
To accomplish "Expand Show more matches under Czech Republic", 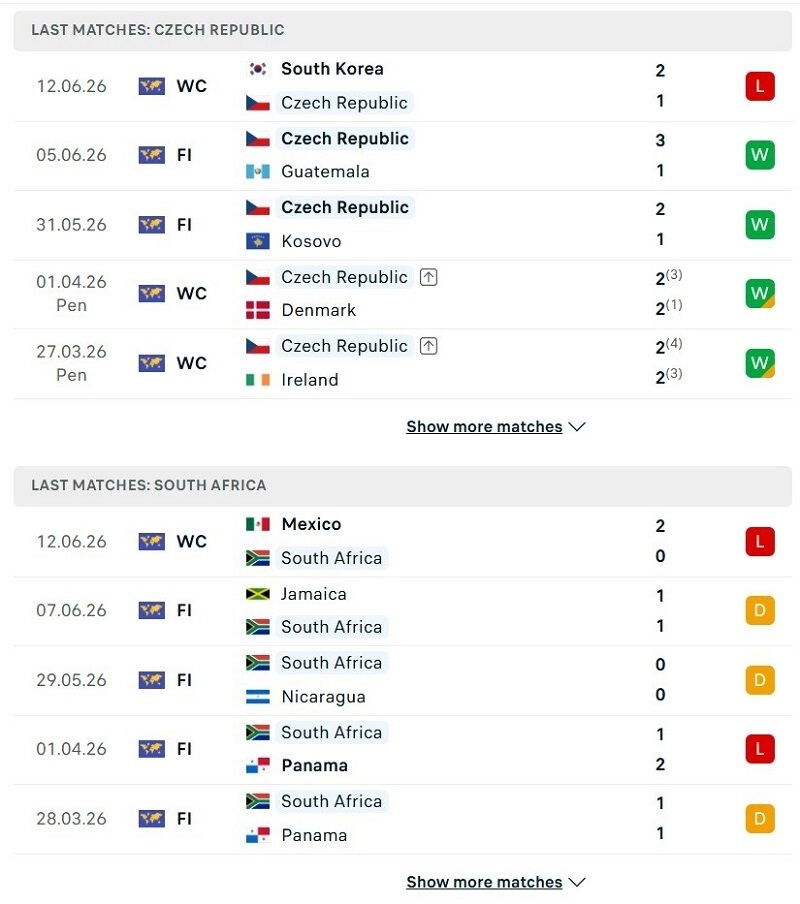I will pyautogui.click(x=496, y=427).
